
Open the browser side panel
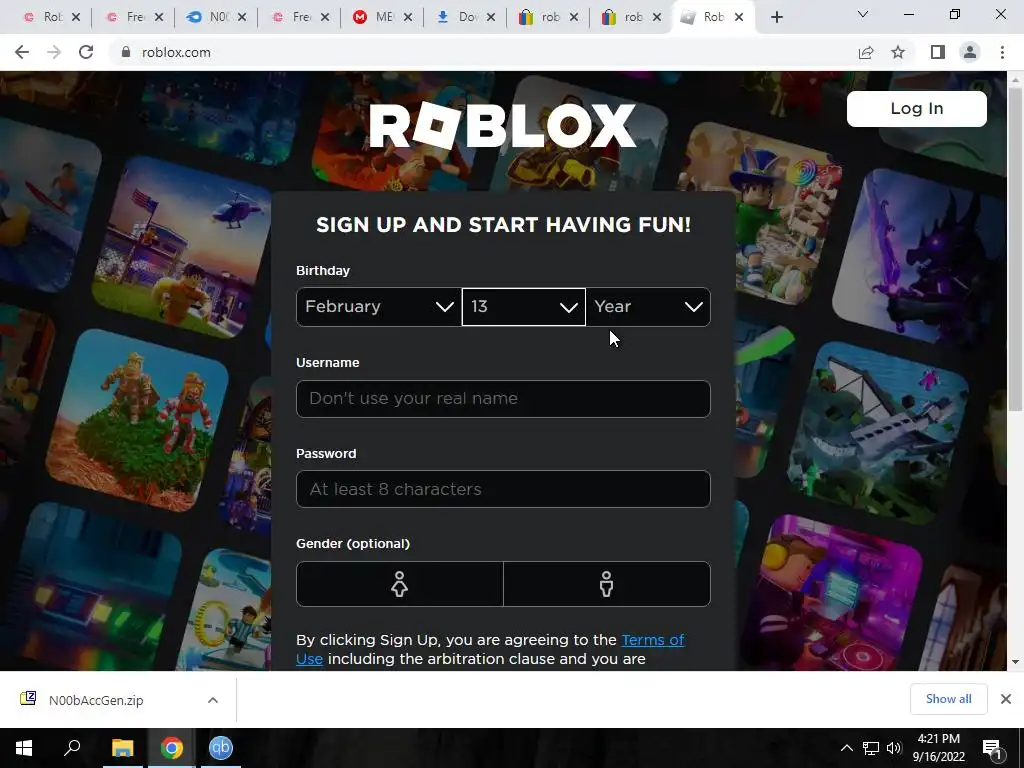pos(938,52)
